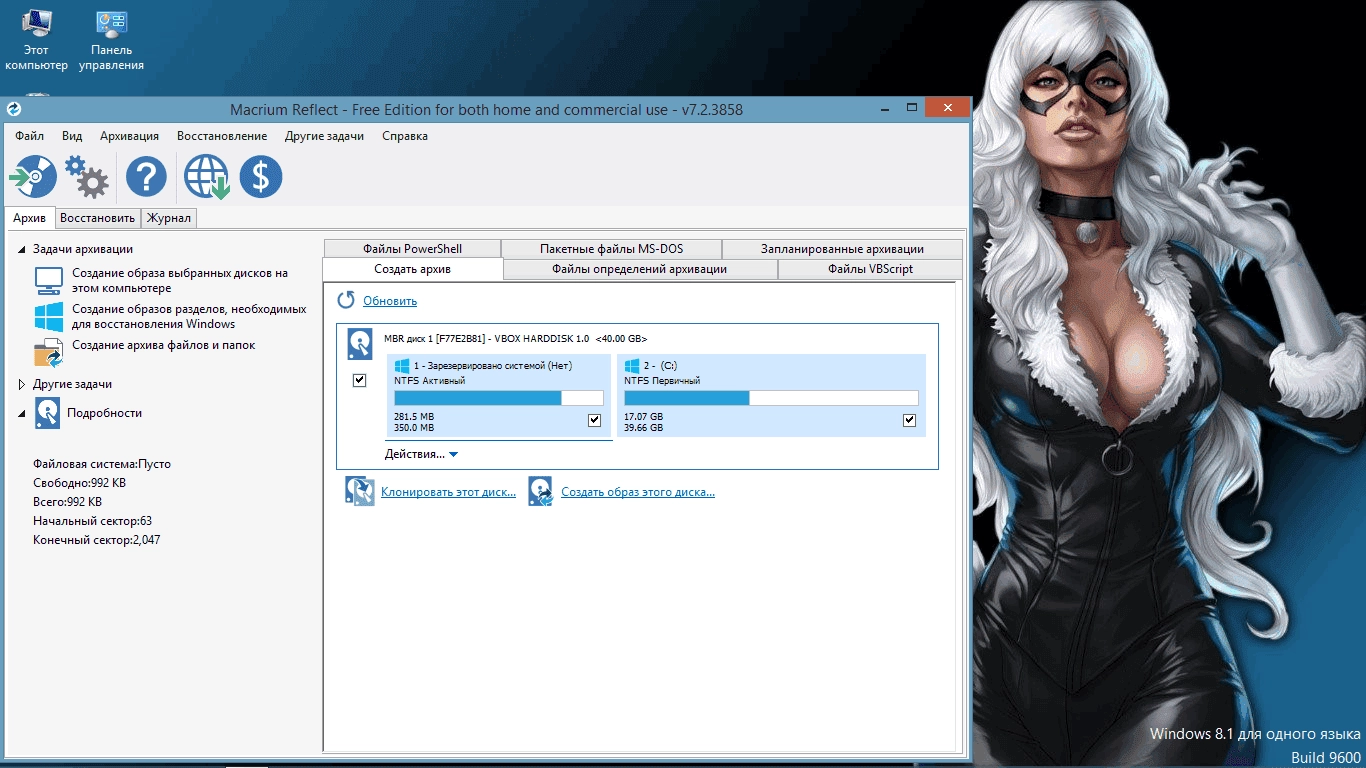Open the Вид menu
This screenshot has height=768, width=1366.
point(72,136)
